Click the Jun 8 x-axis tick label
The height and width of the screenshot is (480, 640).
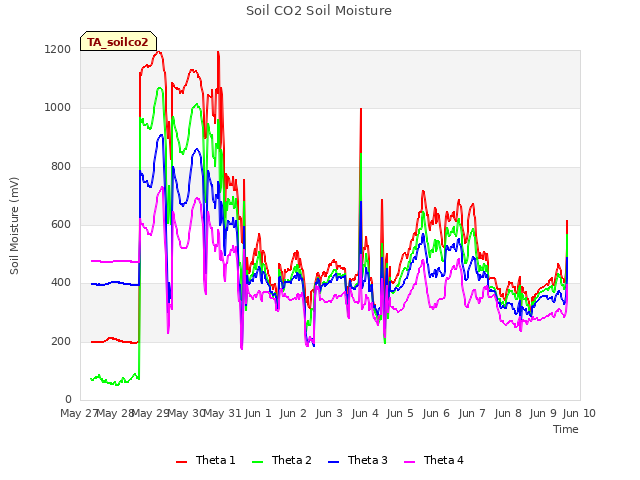pyautogui.click(x=508, y=413)
